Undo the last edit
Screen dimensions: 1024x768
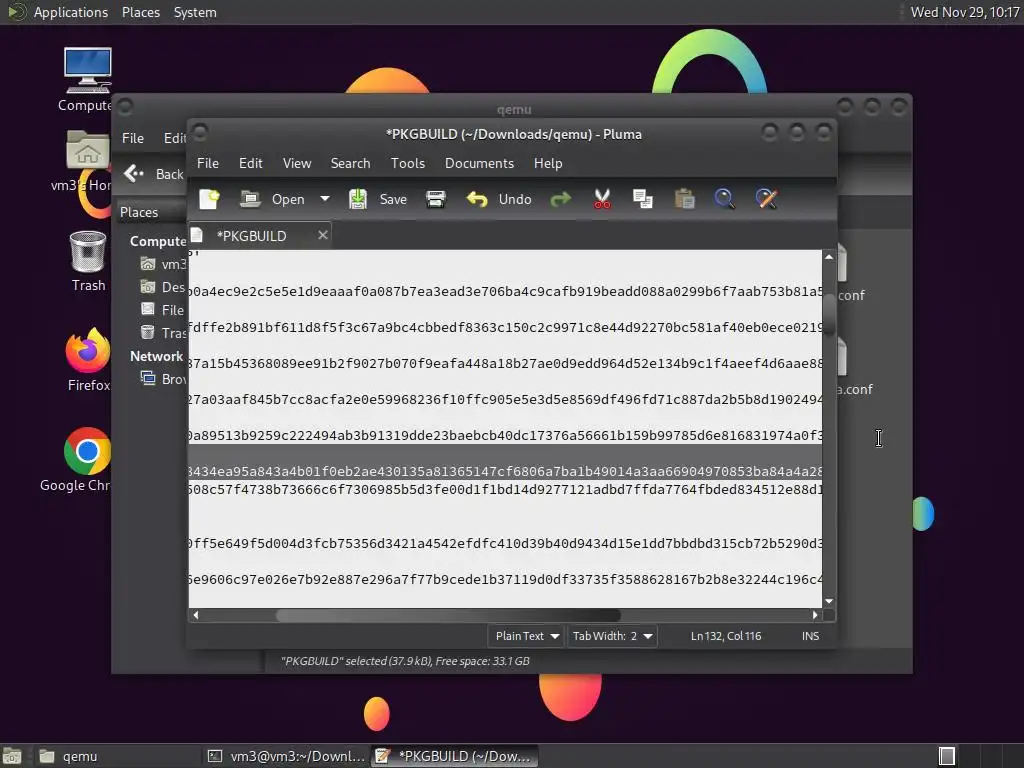point(499,199)
